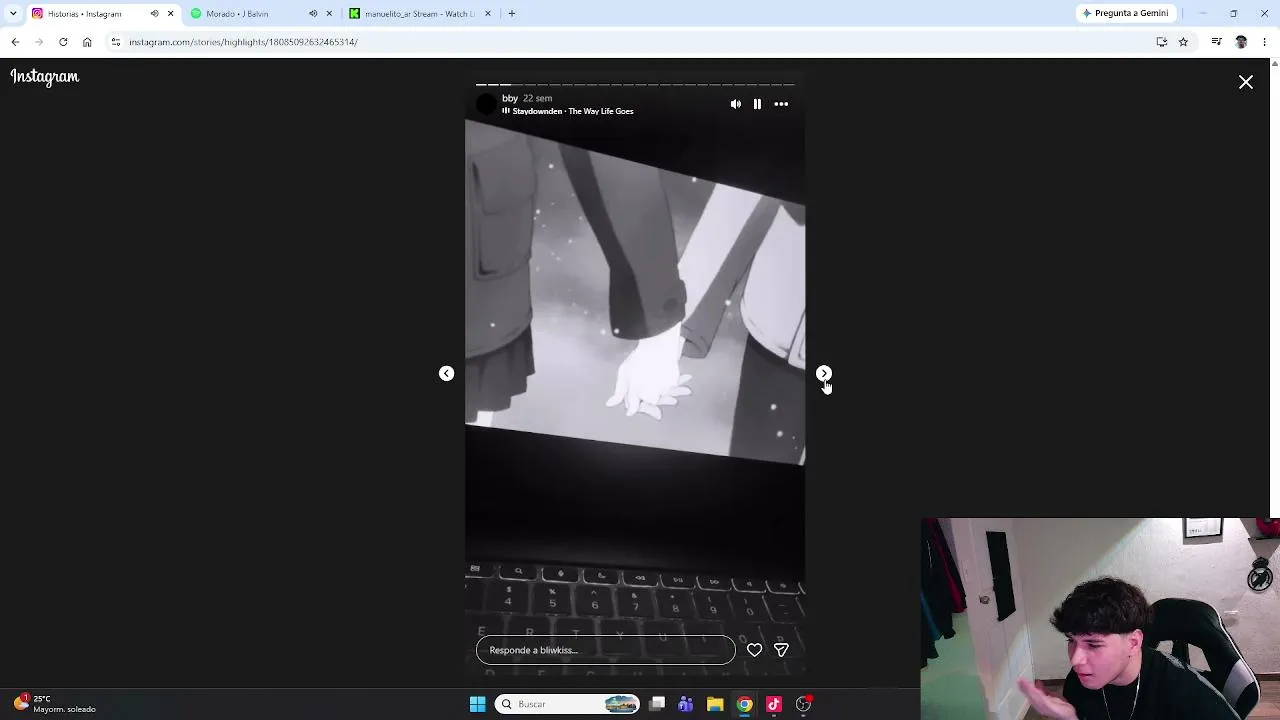Click the story progress bar

click(635, 85)
